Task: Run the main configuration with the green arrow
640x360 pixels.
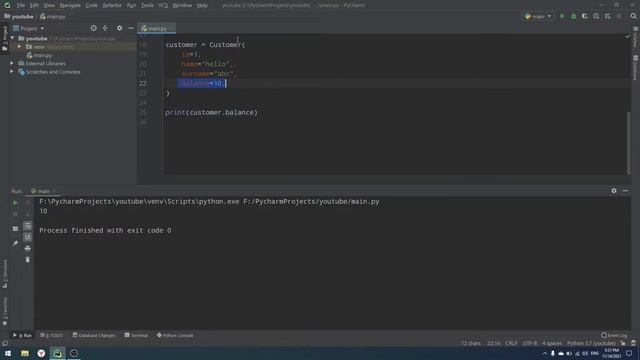Action: pos(562,16)
